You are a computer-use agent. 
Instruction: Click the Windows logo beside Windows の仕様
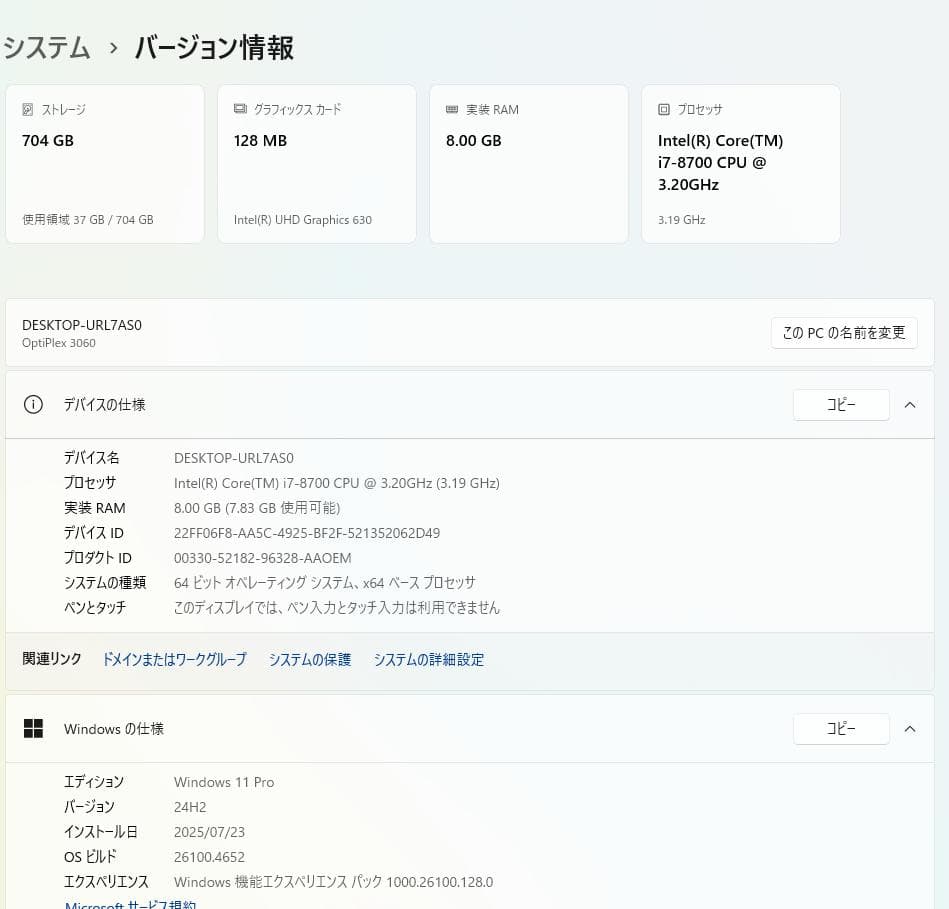(33, 728)
